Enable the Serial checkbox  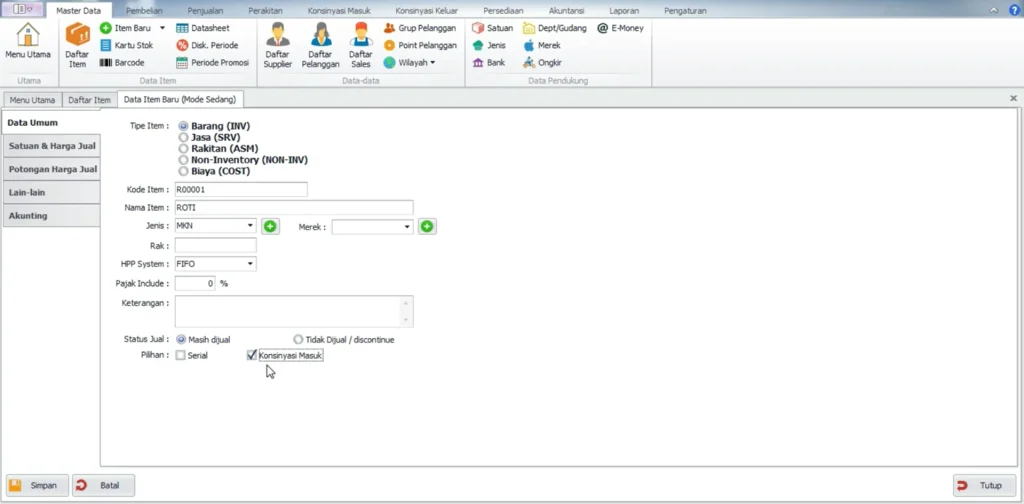pos(181,355)
